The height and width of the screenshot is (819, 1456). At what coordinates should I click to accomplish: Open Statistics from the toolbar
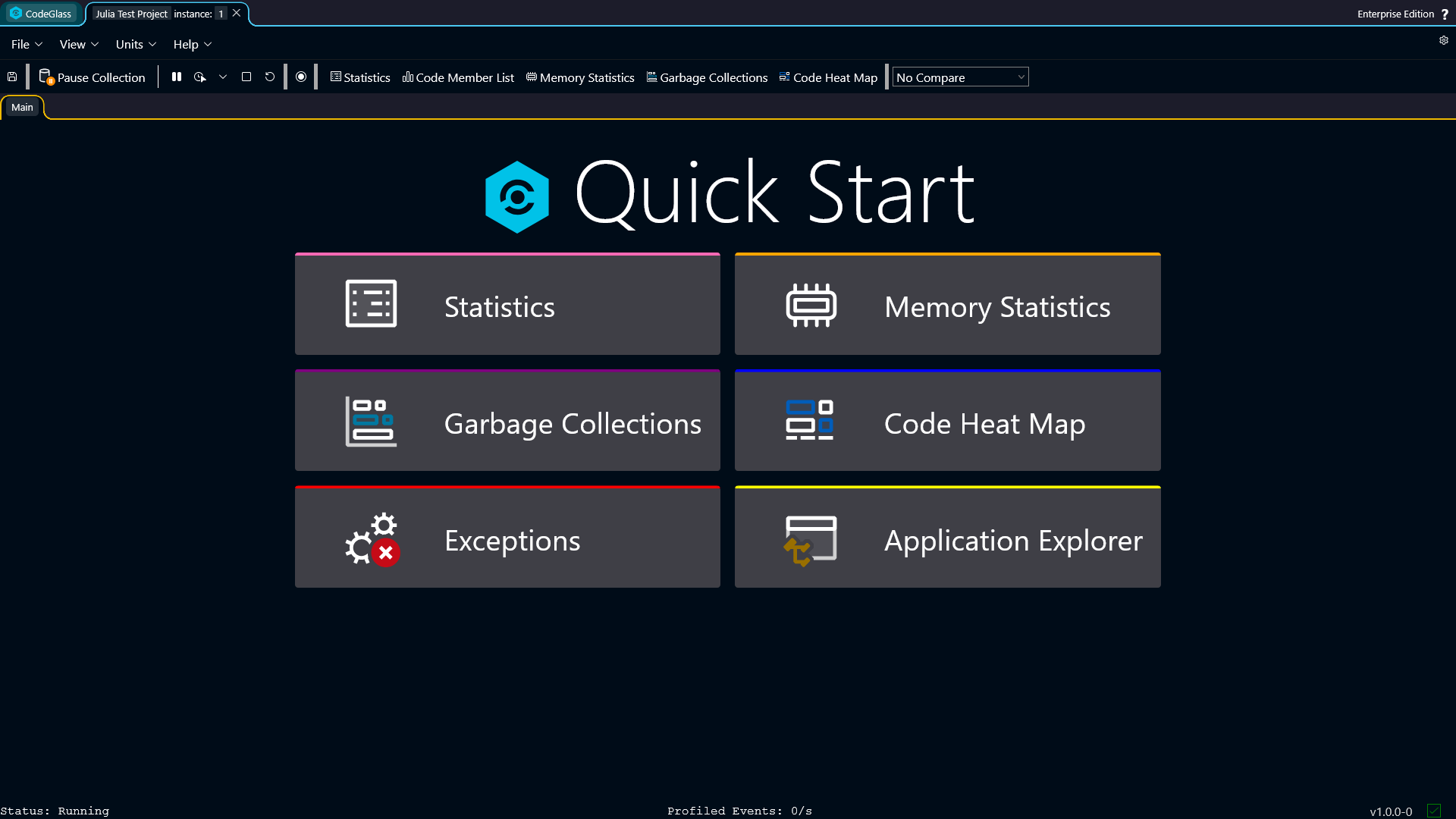coord(360,77)
